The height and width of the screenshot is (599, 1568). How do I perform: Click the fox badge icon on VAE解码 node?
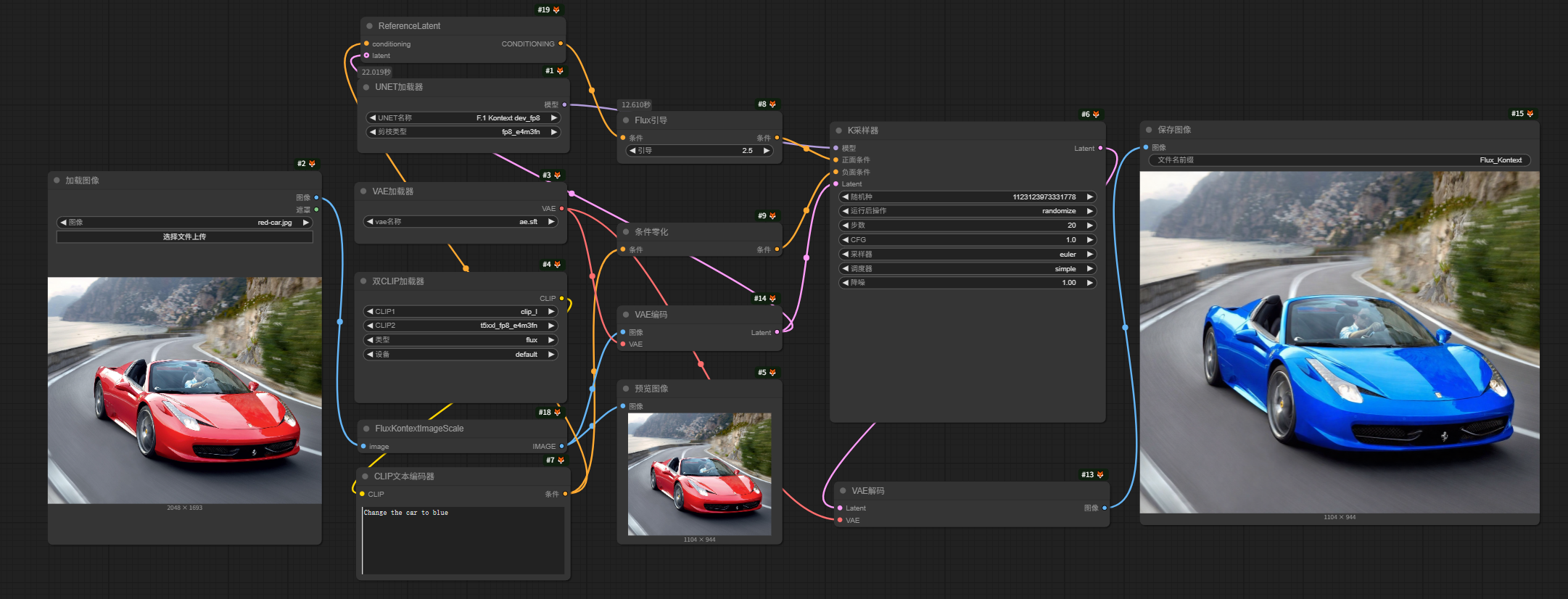(x=1100, y=475)
